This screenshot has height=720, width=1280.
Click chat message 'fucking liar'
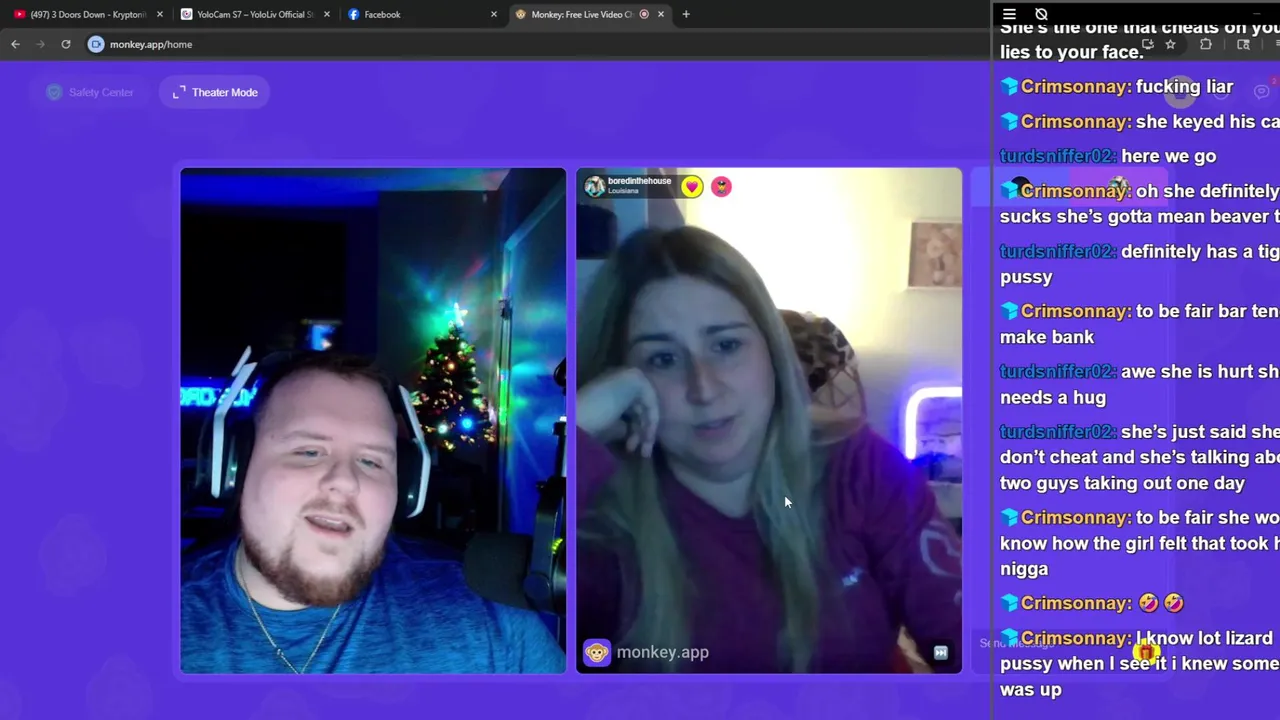1117,87
